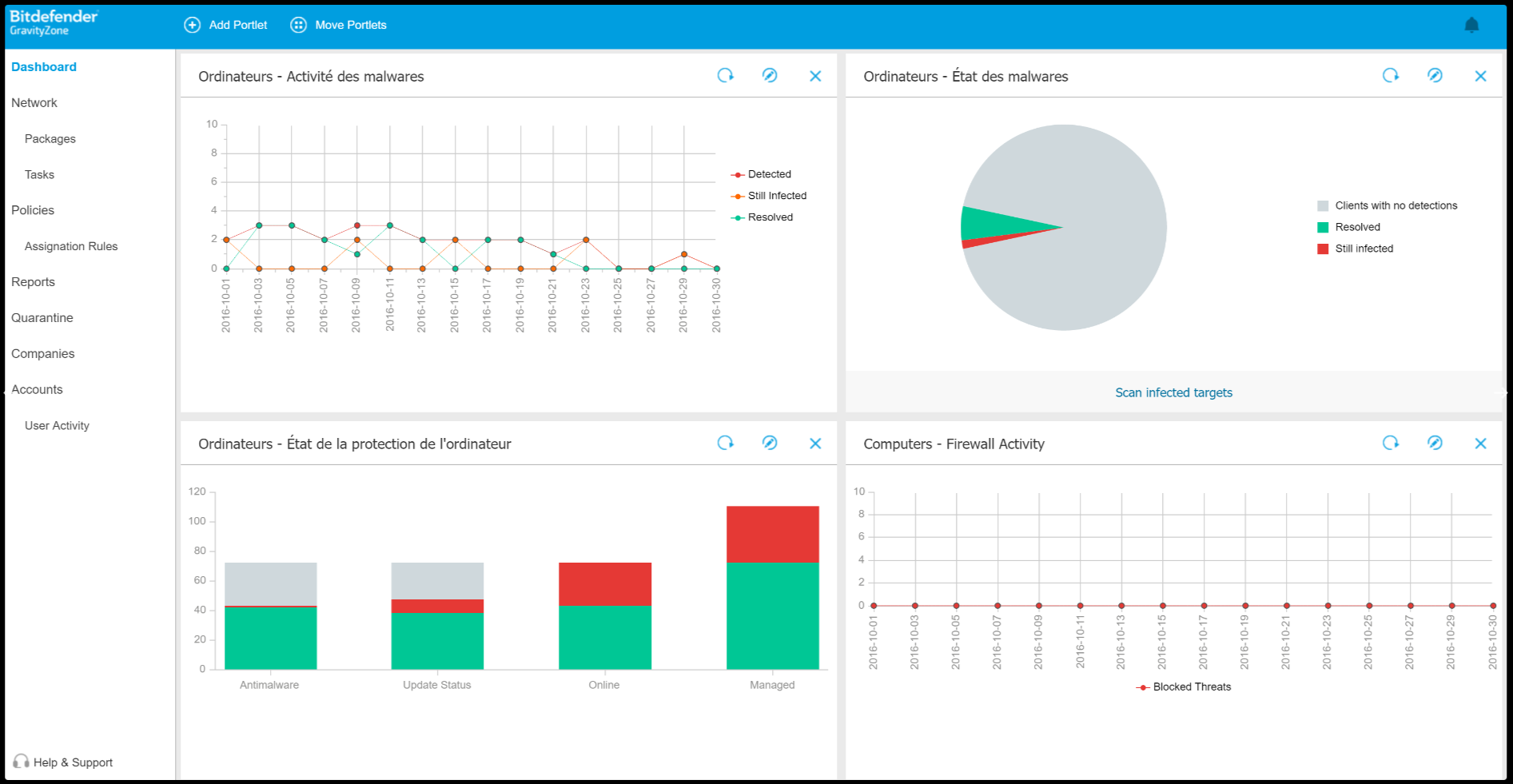Close the Activité des malwares portlet
The width and height of the screenshot is (1513, 784).
click(815, 76)
